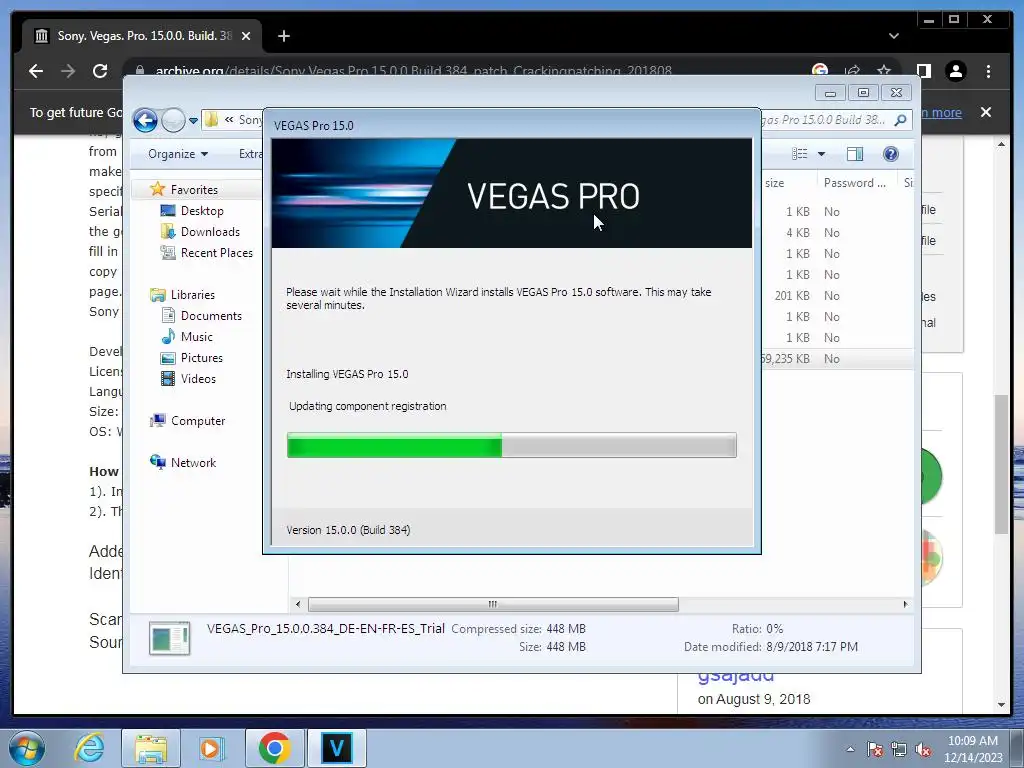Bookmark this page with the star icon
Viewport: 1024px width, 768px height.
tap(884, 71)
